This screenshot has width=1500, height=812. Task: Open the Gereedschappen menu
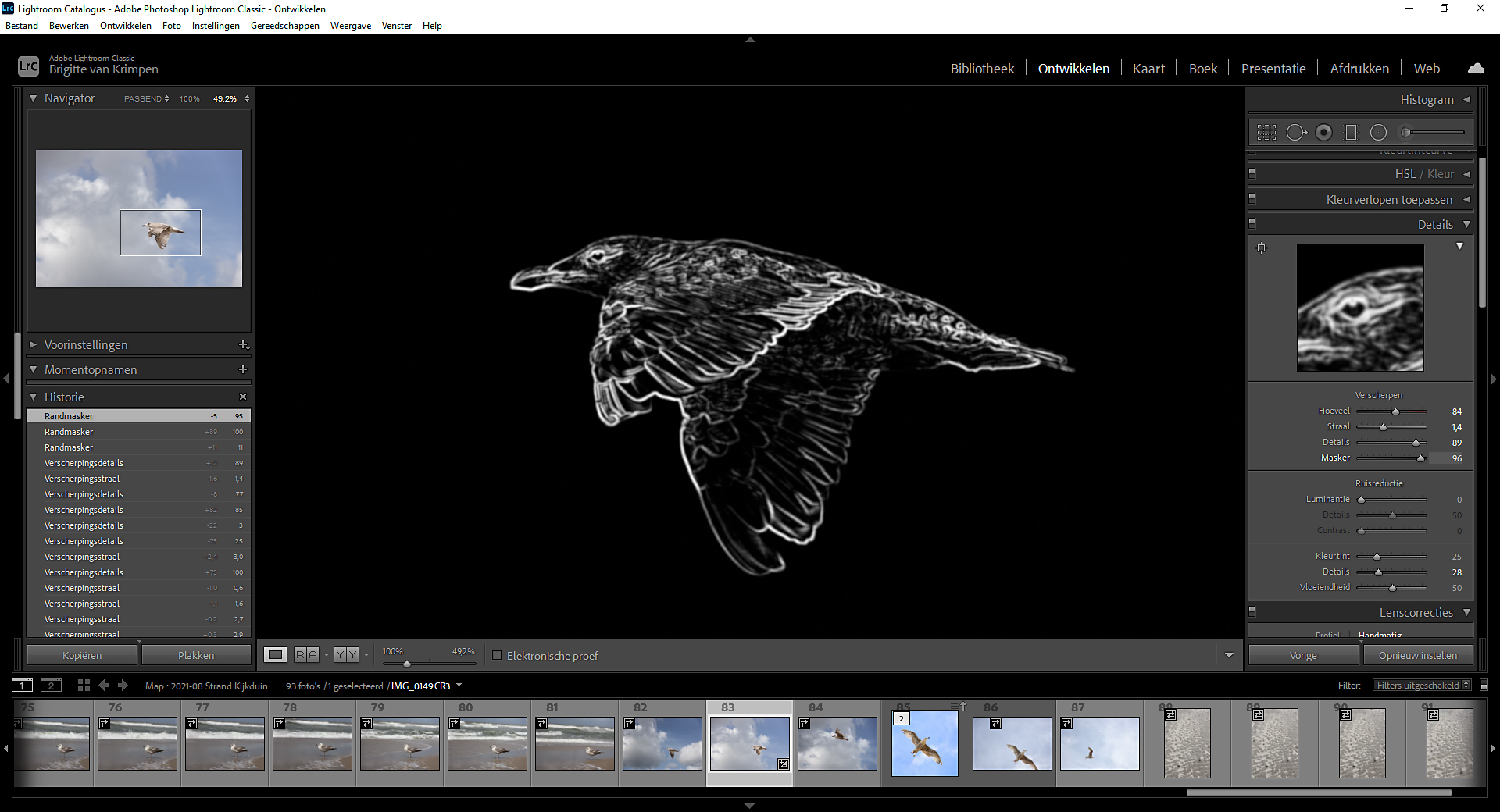coord(284,26)
